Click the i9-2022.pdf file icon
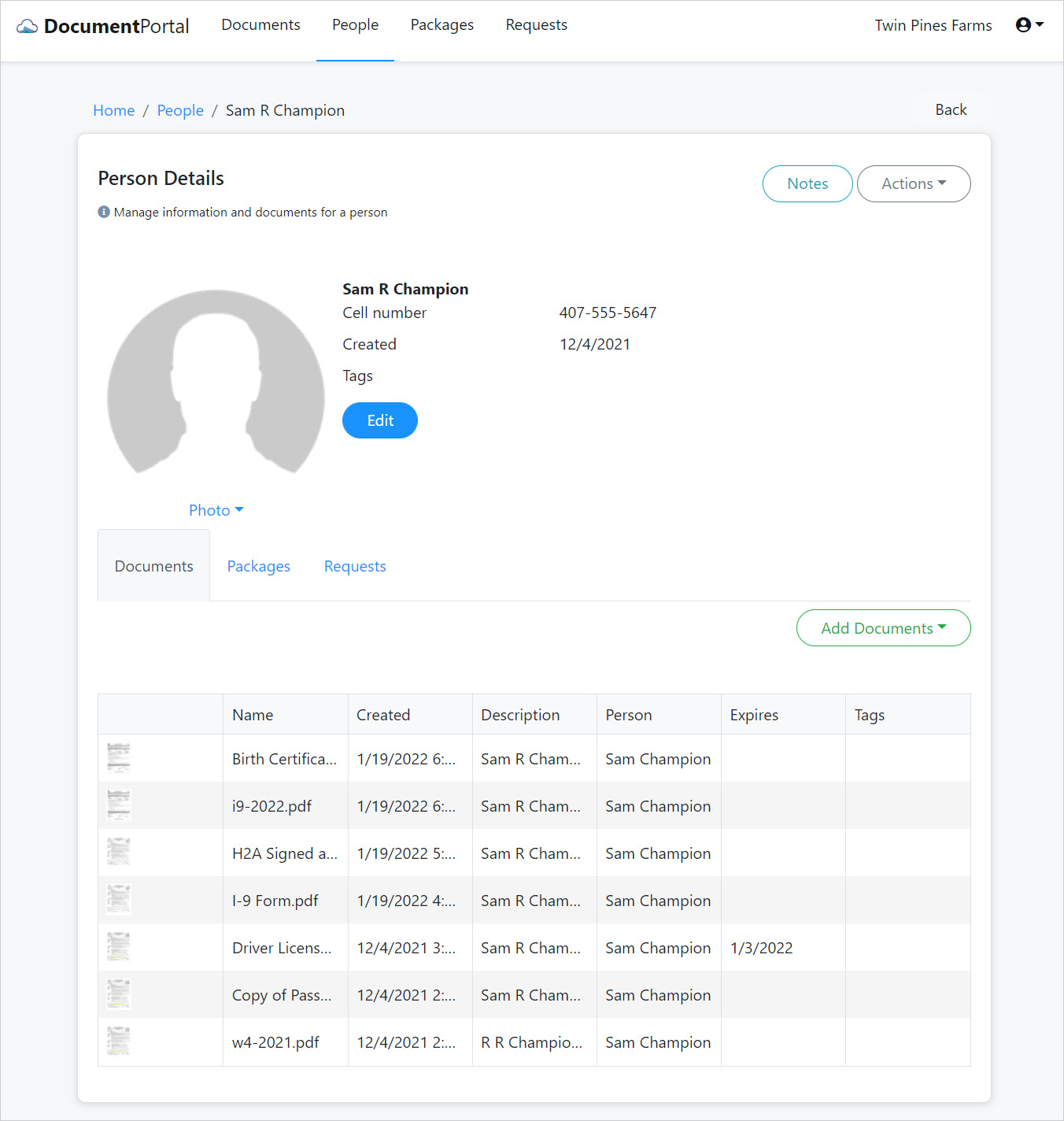 click(118, 805)
